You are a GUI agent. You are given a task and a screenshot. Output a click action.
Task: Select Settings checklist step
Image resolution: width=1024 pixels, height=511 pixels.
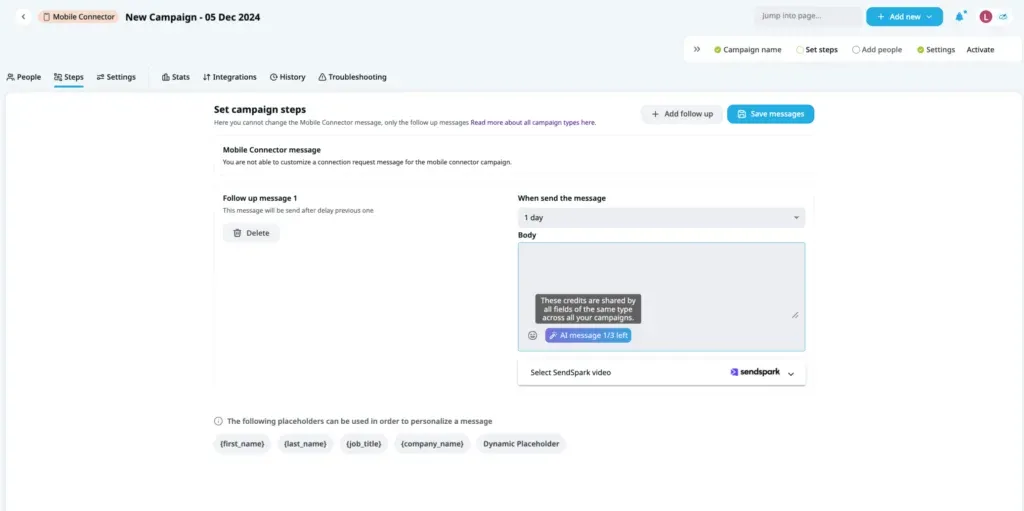coord(936,50)
